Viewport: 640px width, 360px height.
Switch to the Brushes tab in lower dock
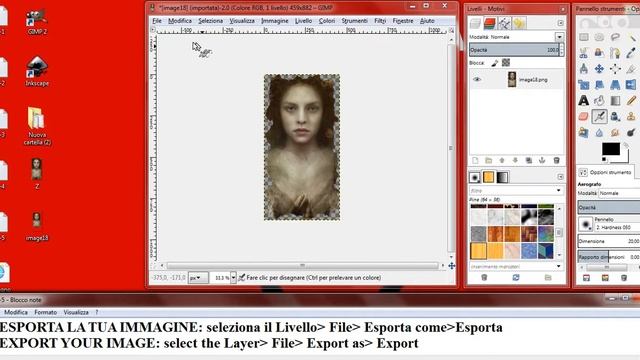pos(475,177)
